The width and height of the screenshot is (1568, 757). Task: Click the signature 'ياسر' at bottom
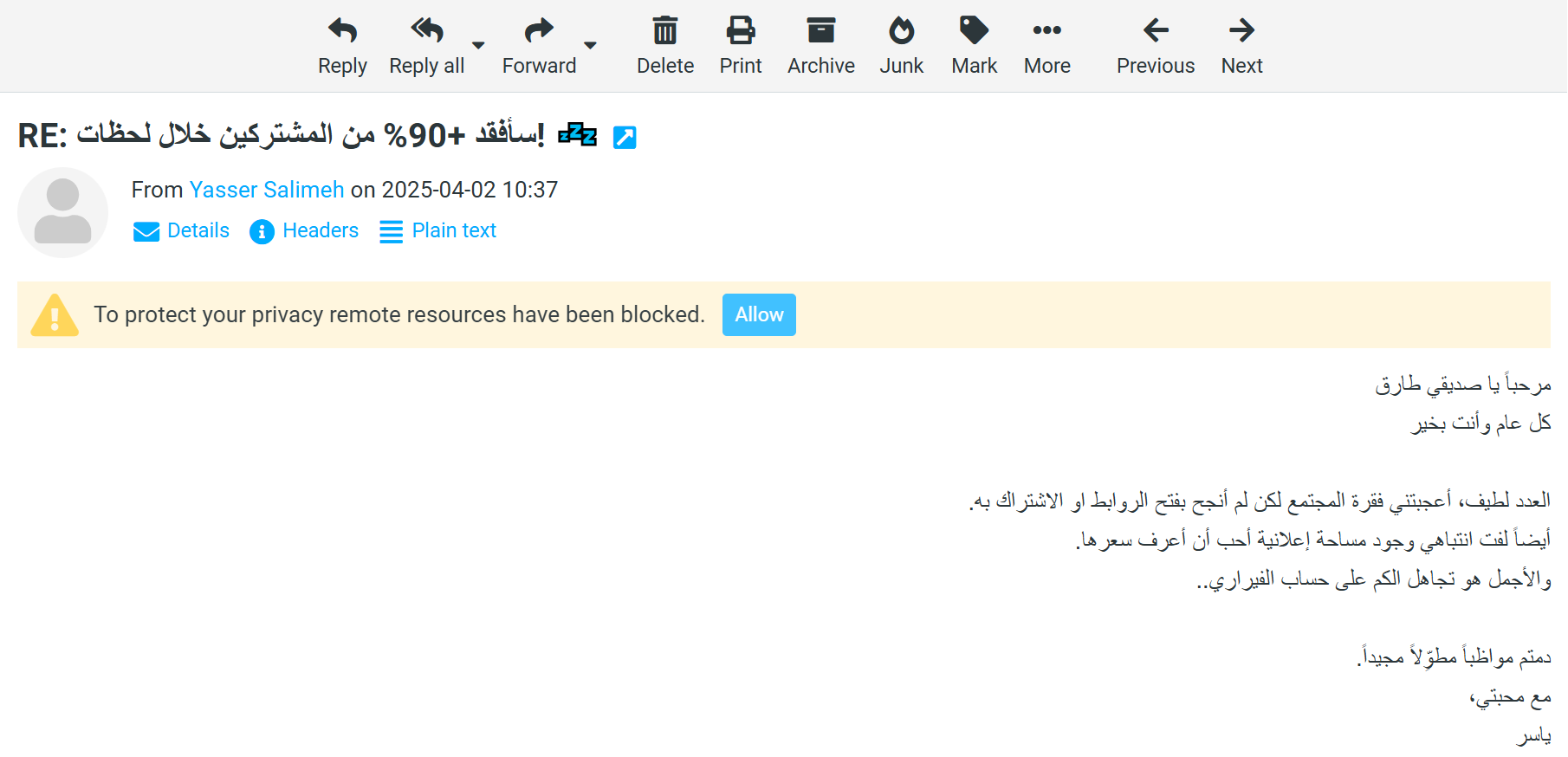[x=1534, y=735]
